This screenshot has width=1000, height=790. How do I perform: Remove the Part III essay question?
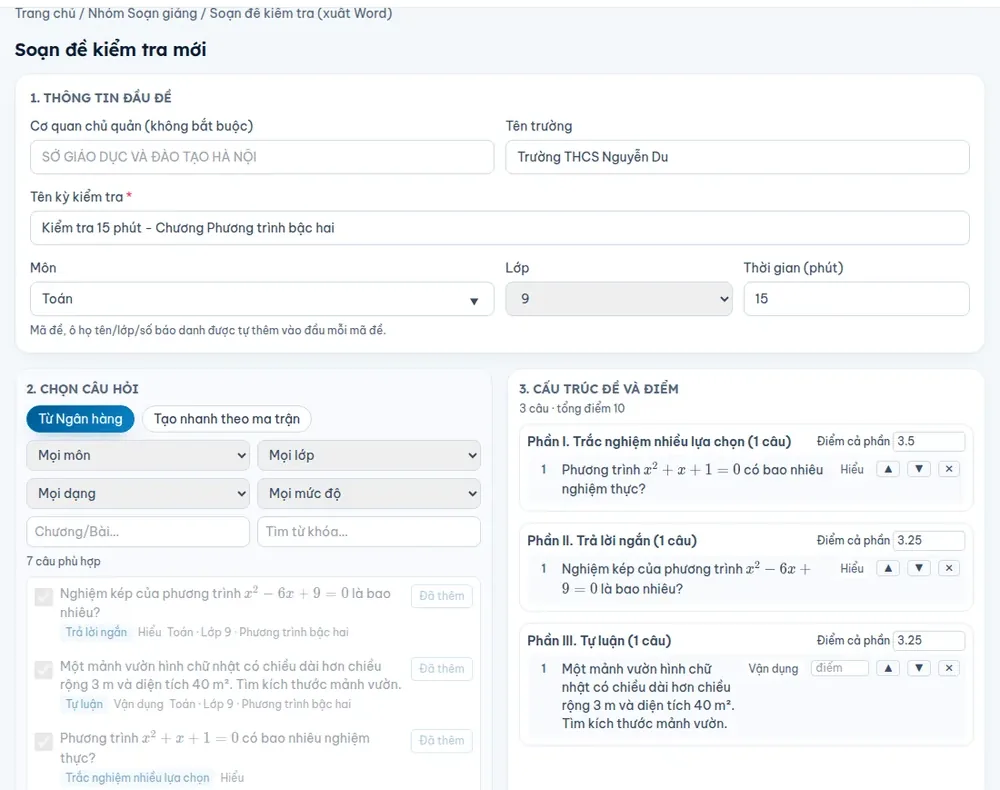tap(949, 668)
